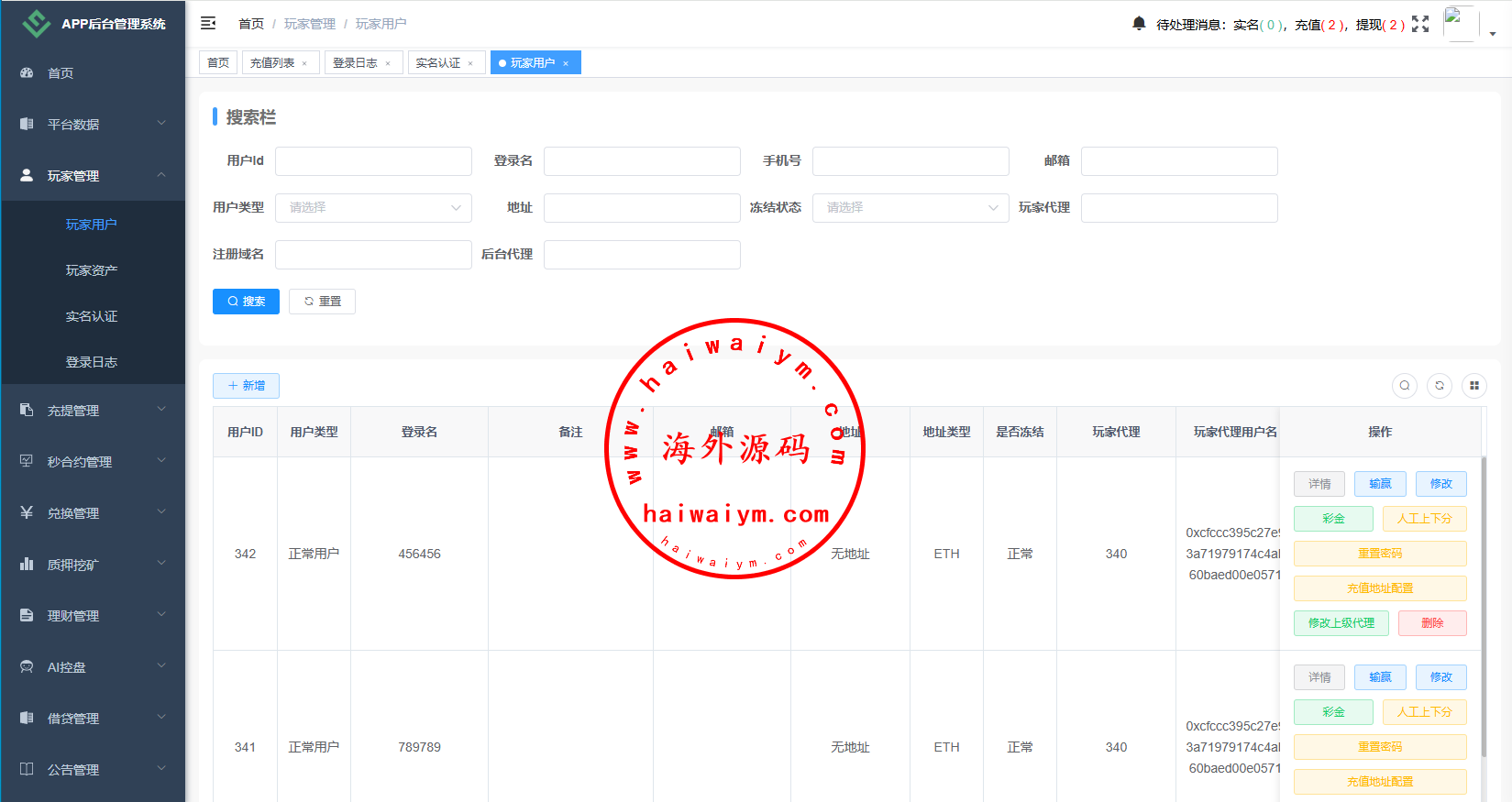Click the 质押挖矿 bar chart icon
The image size is (1512, 802).
27,564
